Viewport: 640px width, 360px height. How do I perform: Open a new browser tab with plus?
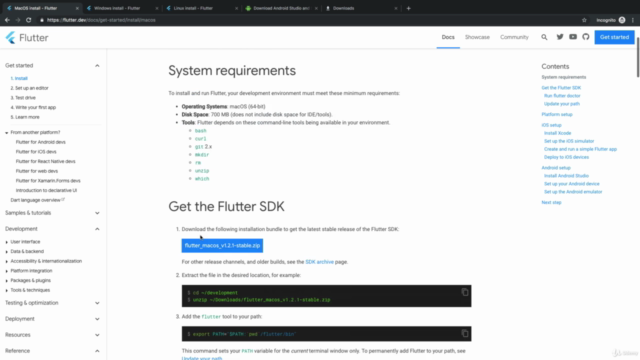tap(408, 8)
